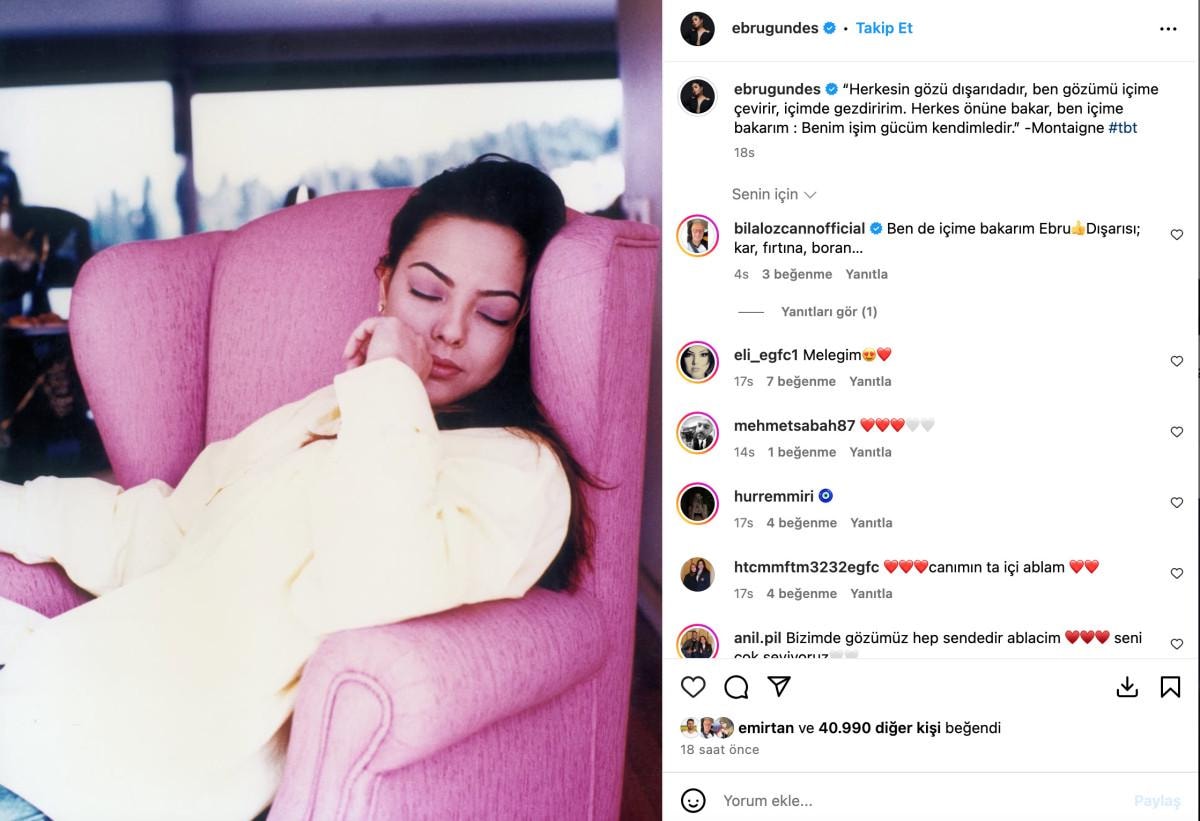Share the post via paper plane icon

pos(779,687)
